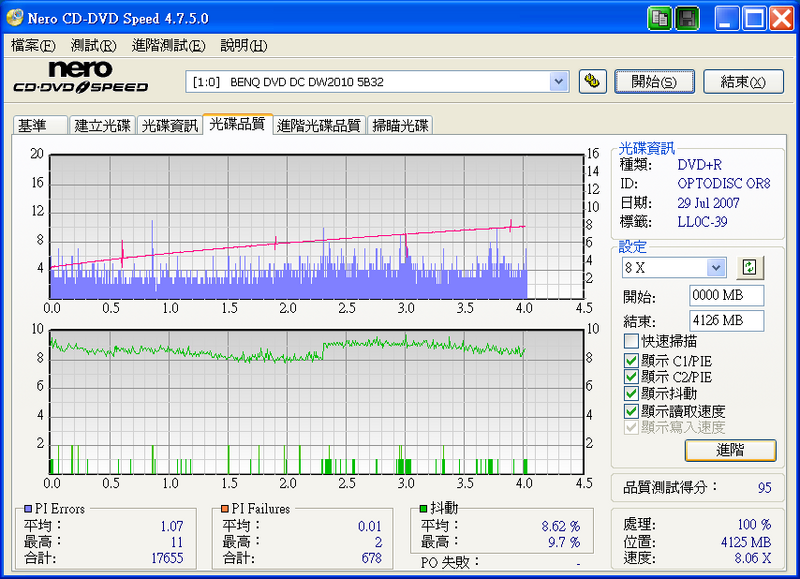Click the quality score value 95
This screenshot has height=579, width=800.
point(764,488)
